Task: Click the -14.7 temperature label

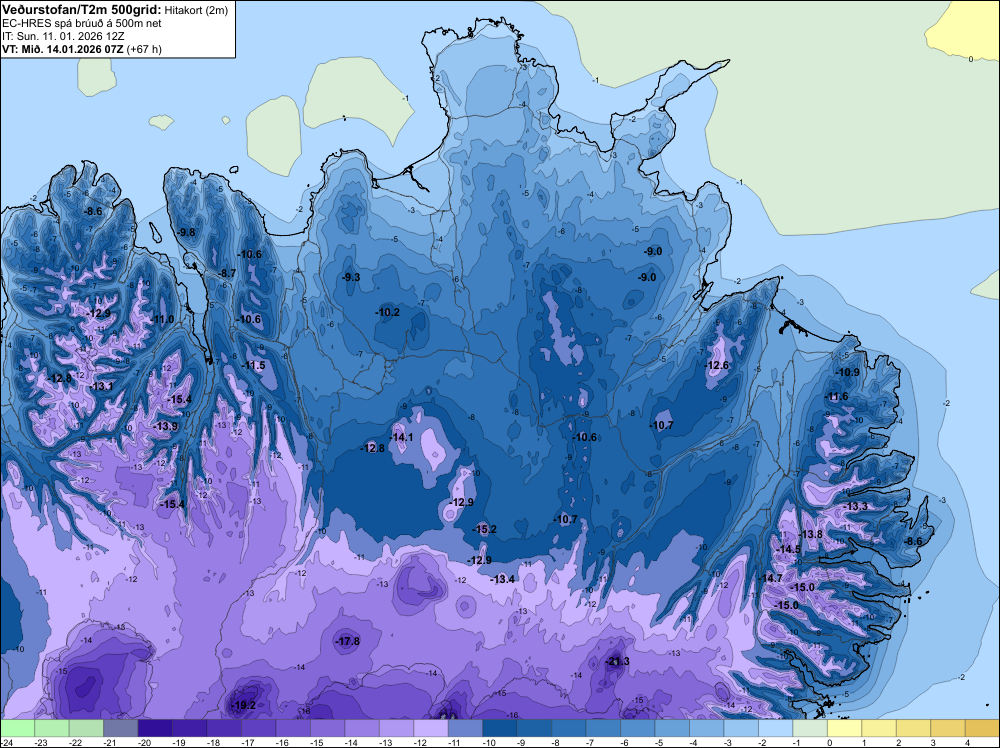Action: pos(771,578)
